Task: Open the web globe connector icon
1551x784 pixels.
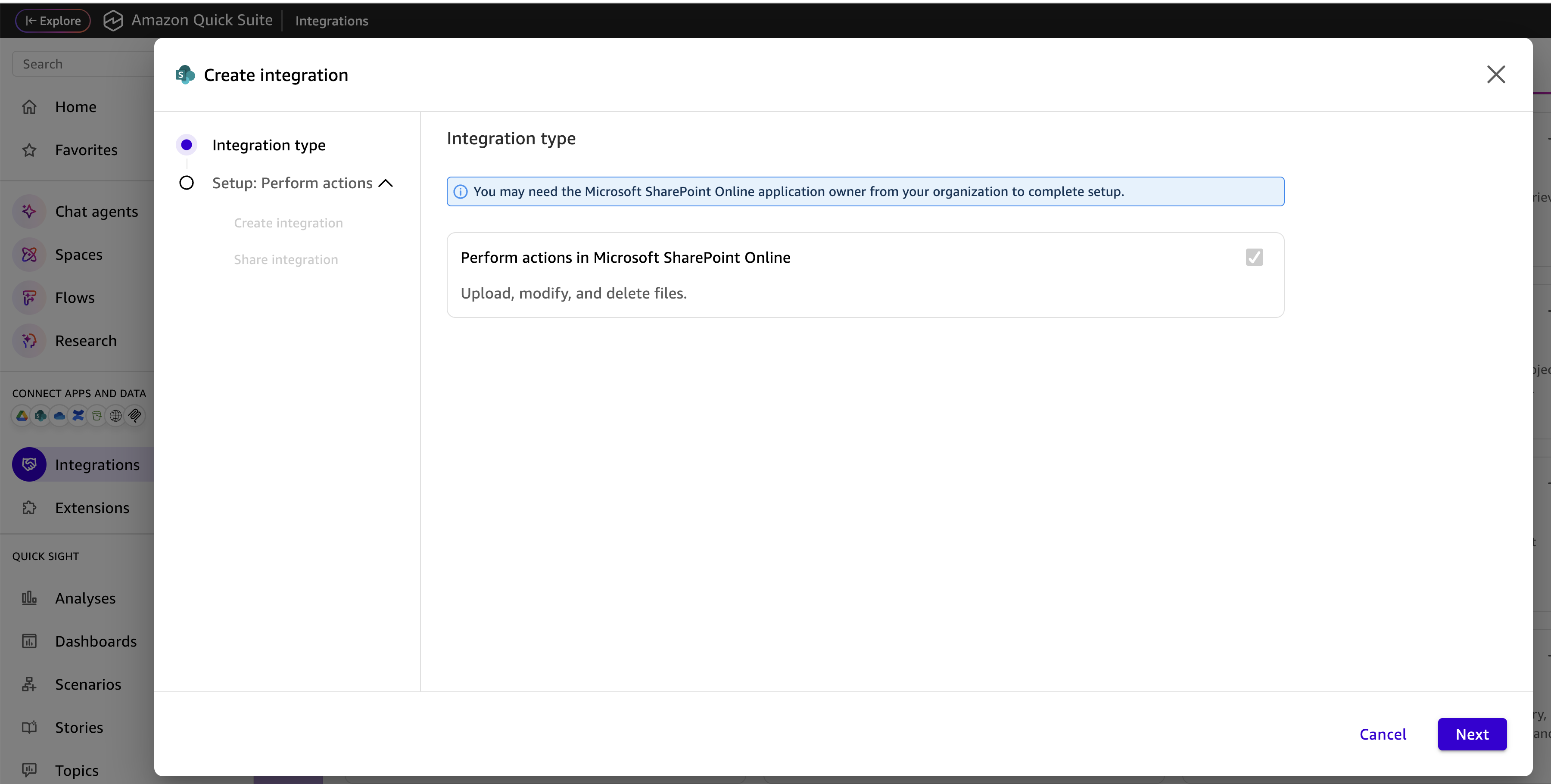Action: [x=115, y=416]
